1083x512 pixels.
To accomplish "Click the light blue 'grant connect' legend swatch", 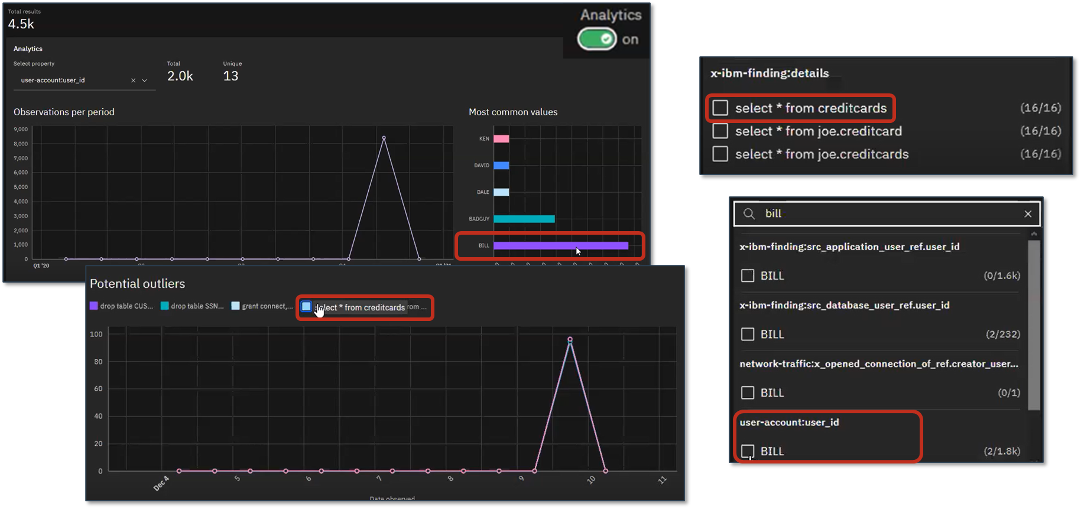I will (x=235, y=306).
